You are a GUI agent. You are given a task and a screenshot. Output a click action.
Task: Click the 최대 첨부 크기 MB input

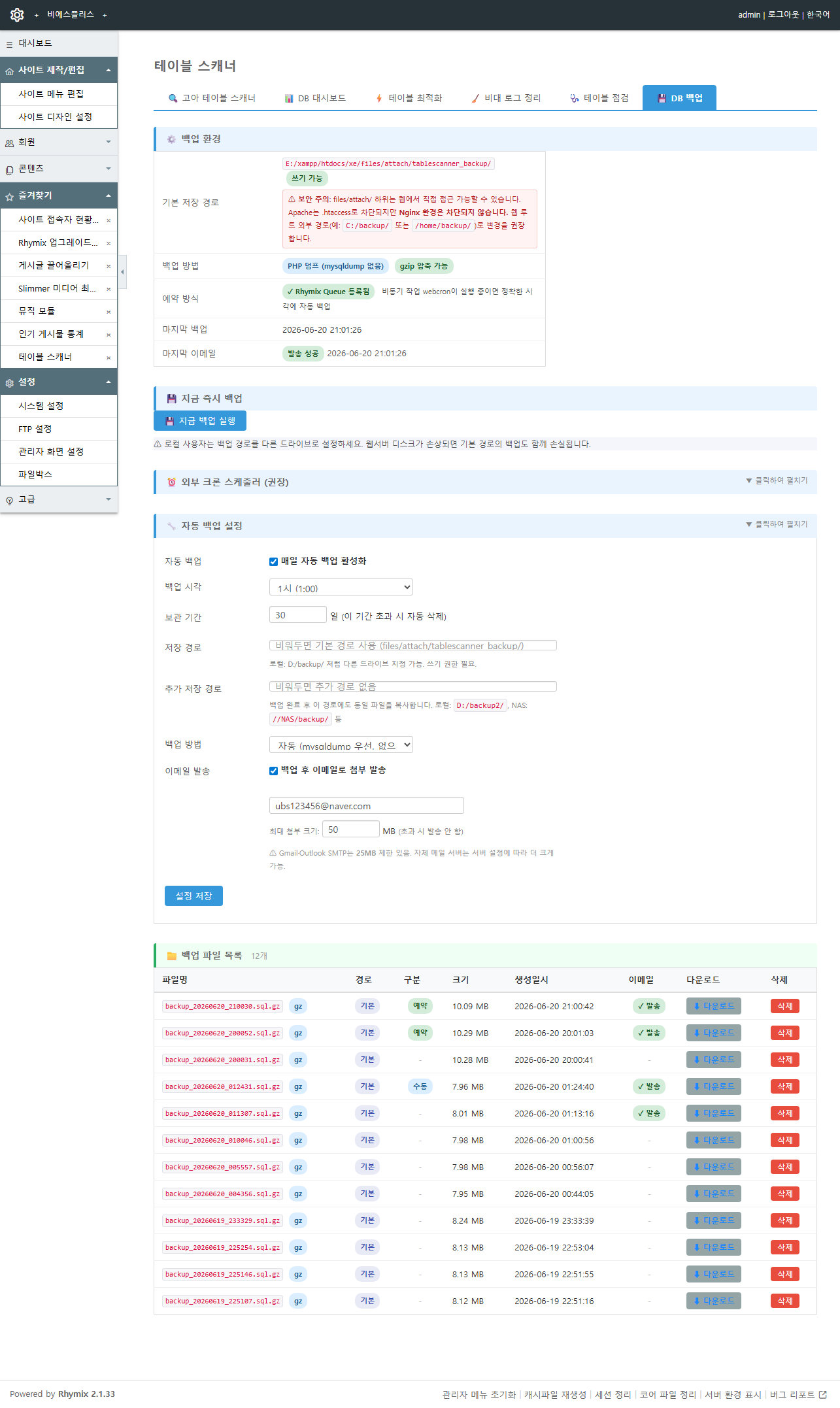click(x=351, y=829)
